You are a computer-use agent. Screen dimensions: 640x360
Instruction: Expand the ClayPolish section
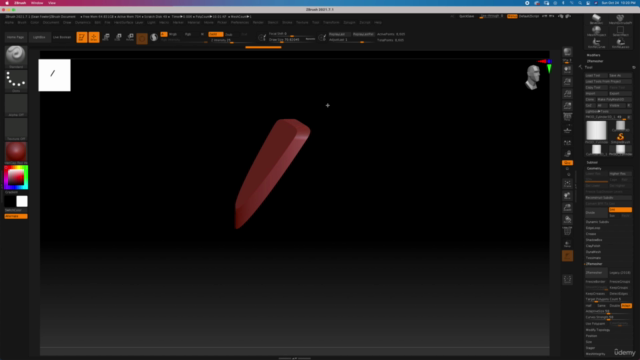[593, 246]
